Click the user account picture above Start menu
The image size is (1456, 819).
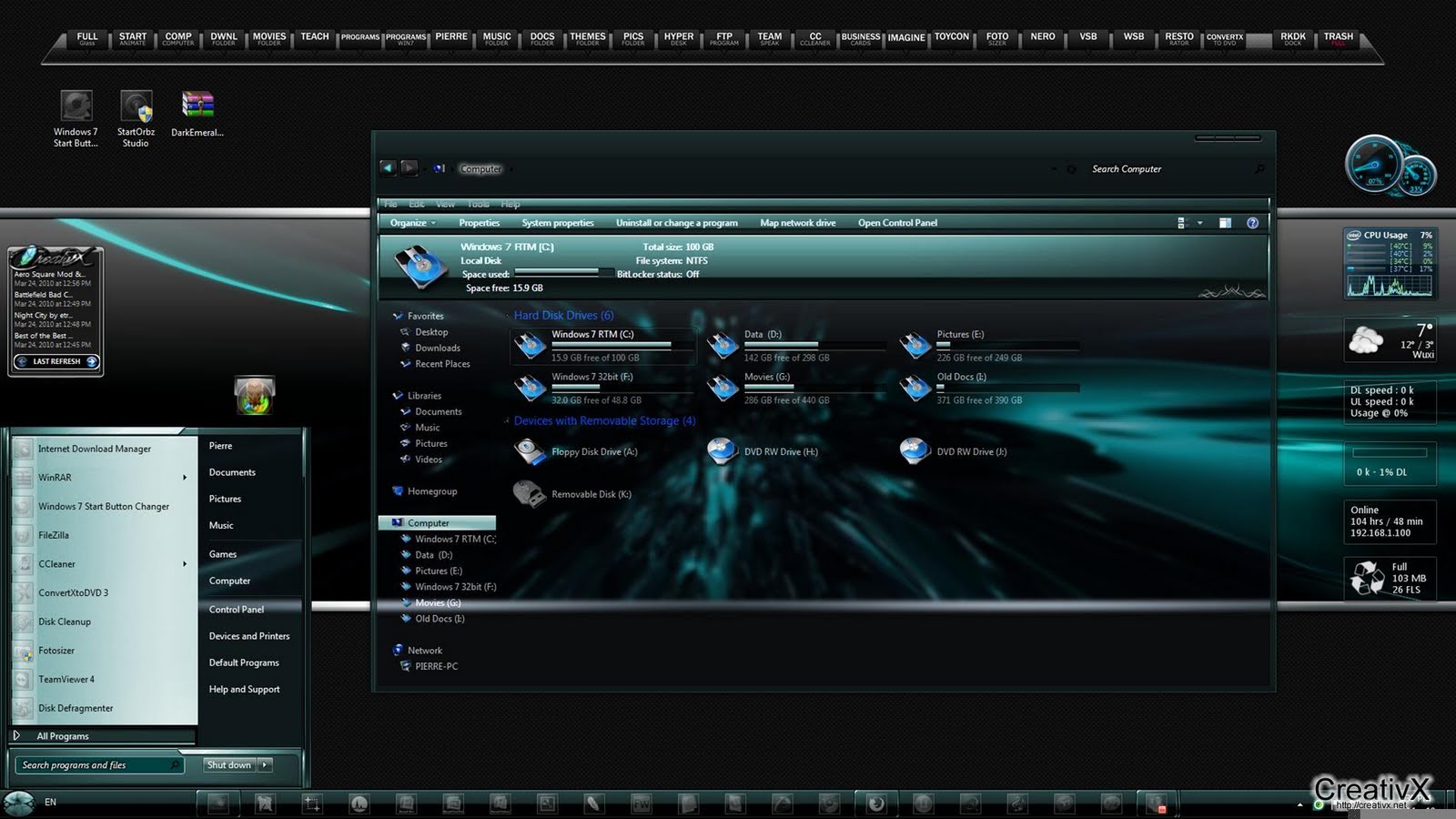[x=255, y=395]
